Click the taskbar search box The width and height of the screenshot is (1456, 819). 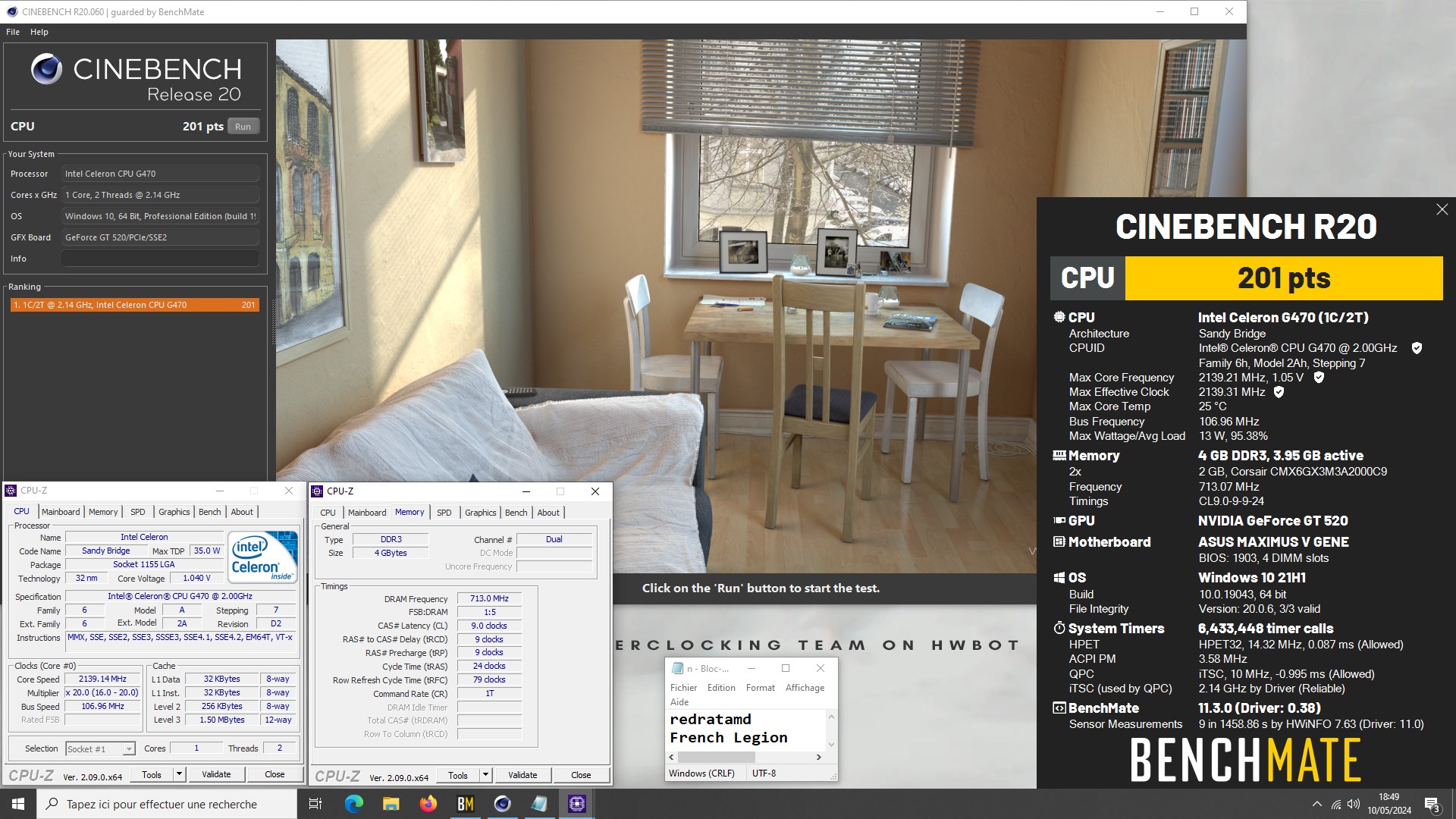click(x=167, y=804)
